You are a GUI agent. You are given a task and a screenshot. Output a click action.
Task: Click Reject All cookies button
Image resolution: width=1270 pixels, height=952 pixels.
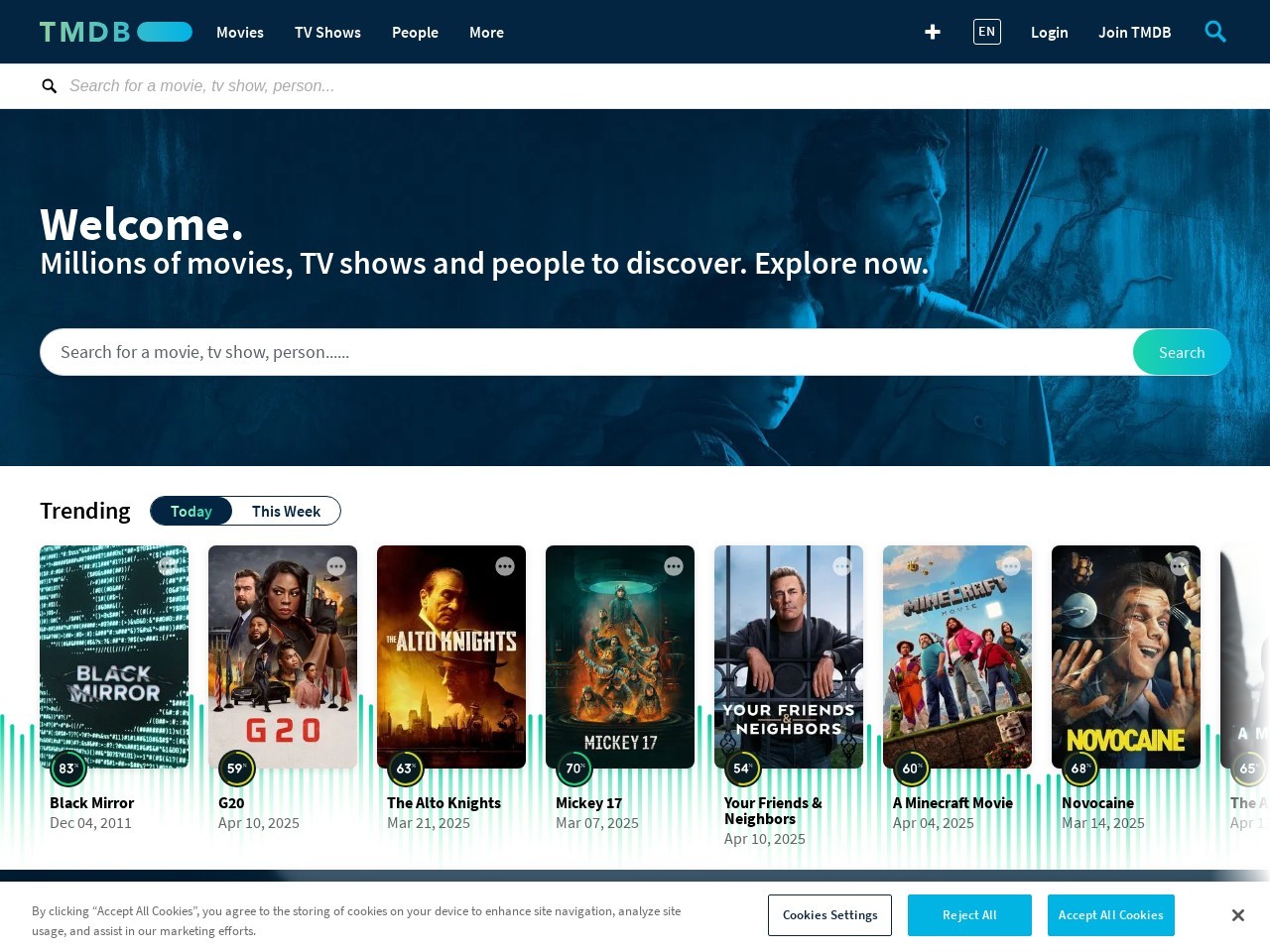point(969,915)
